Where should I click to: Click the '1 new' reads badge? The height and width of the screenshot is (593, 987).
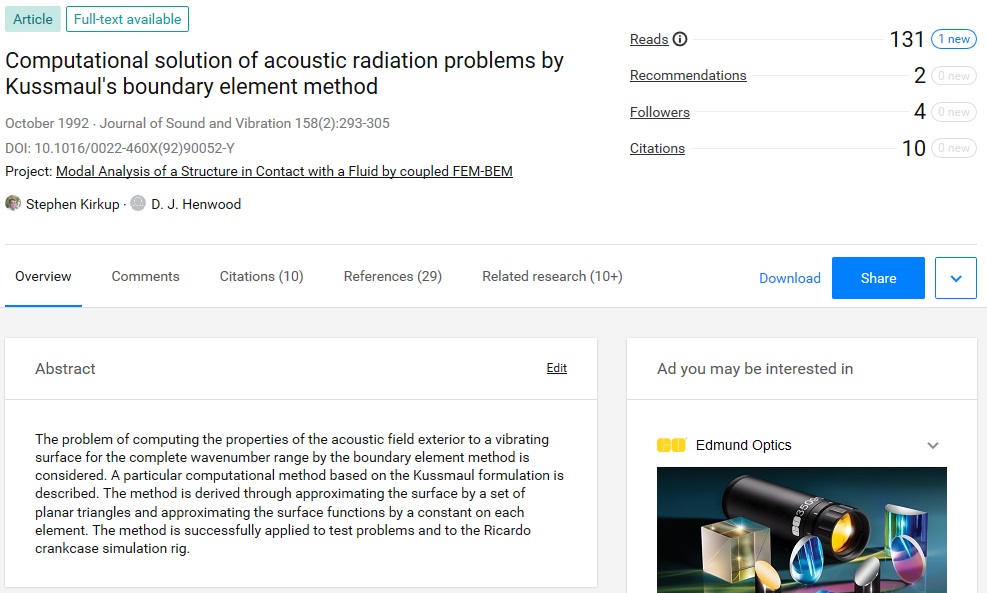click(x=954, y=39)
